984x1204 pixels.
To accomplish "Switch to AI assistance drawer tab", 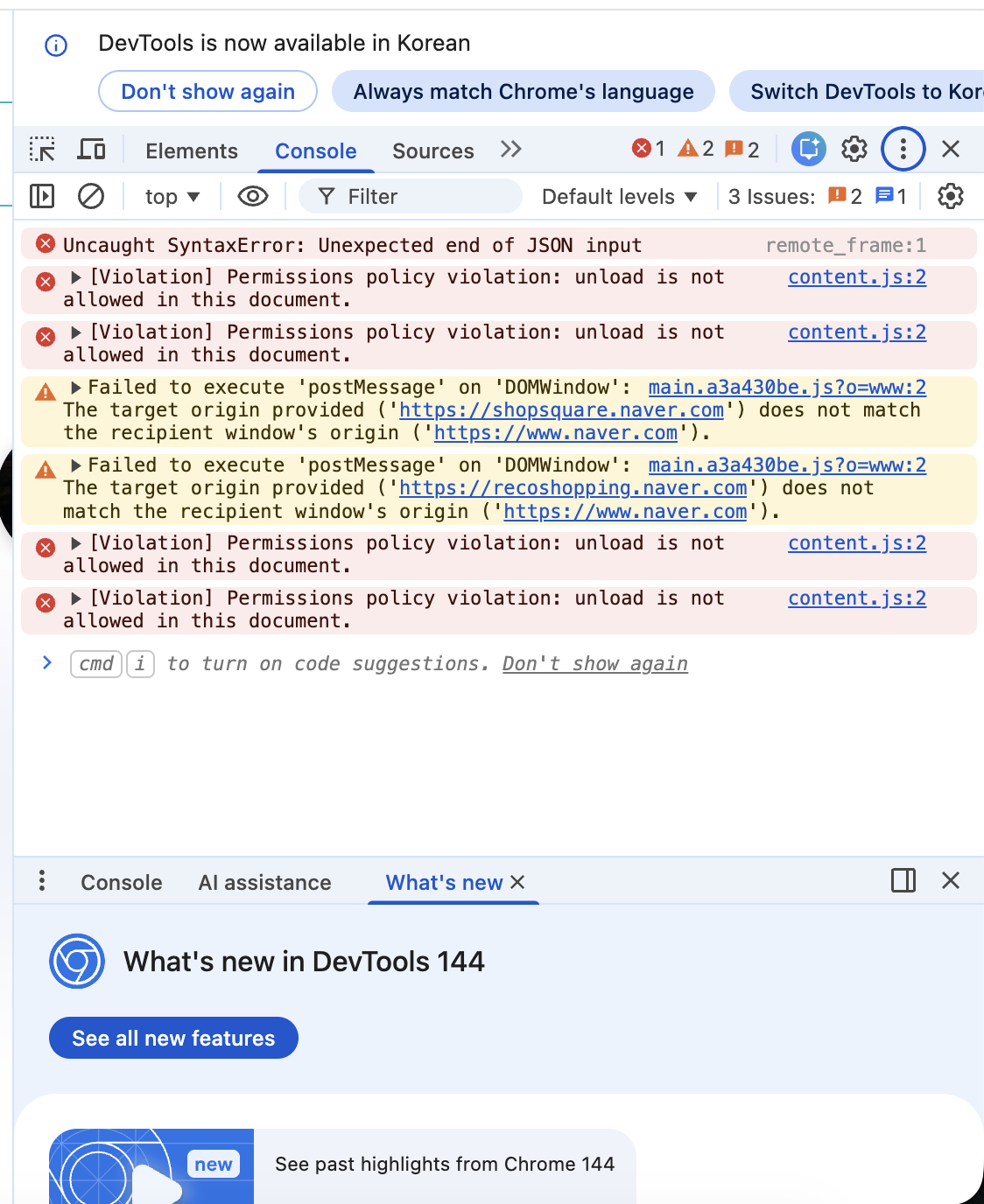I will point(264,883).
